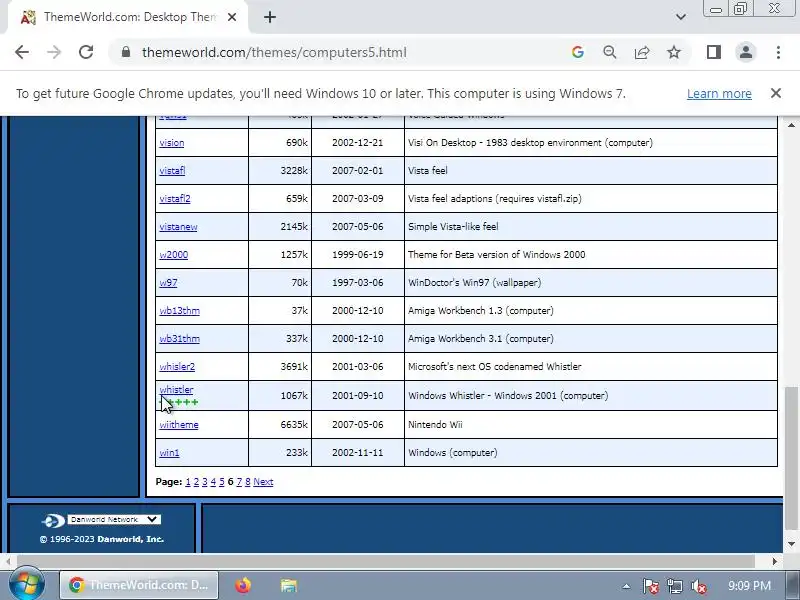Screen dimensions: 800x600
Task: Open the w97 theme link
Action: click(168, 283)
